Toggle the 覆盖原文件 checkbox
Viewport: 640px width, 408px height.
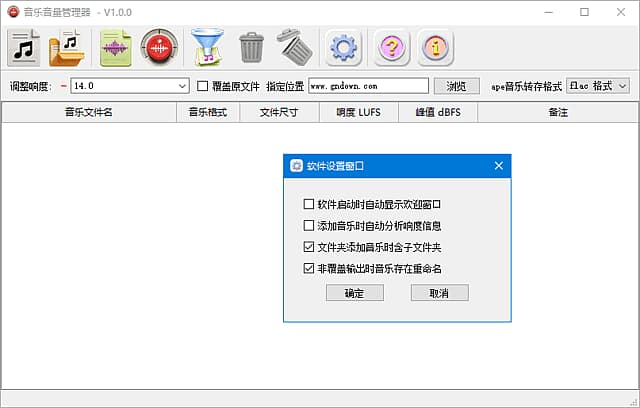(202, 86)
